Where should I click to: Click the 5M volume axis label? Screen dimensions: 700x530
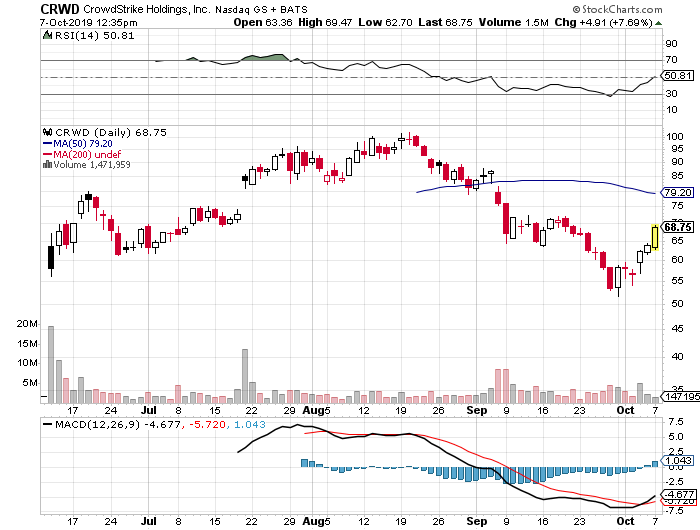(29, 383)
